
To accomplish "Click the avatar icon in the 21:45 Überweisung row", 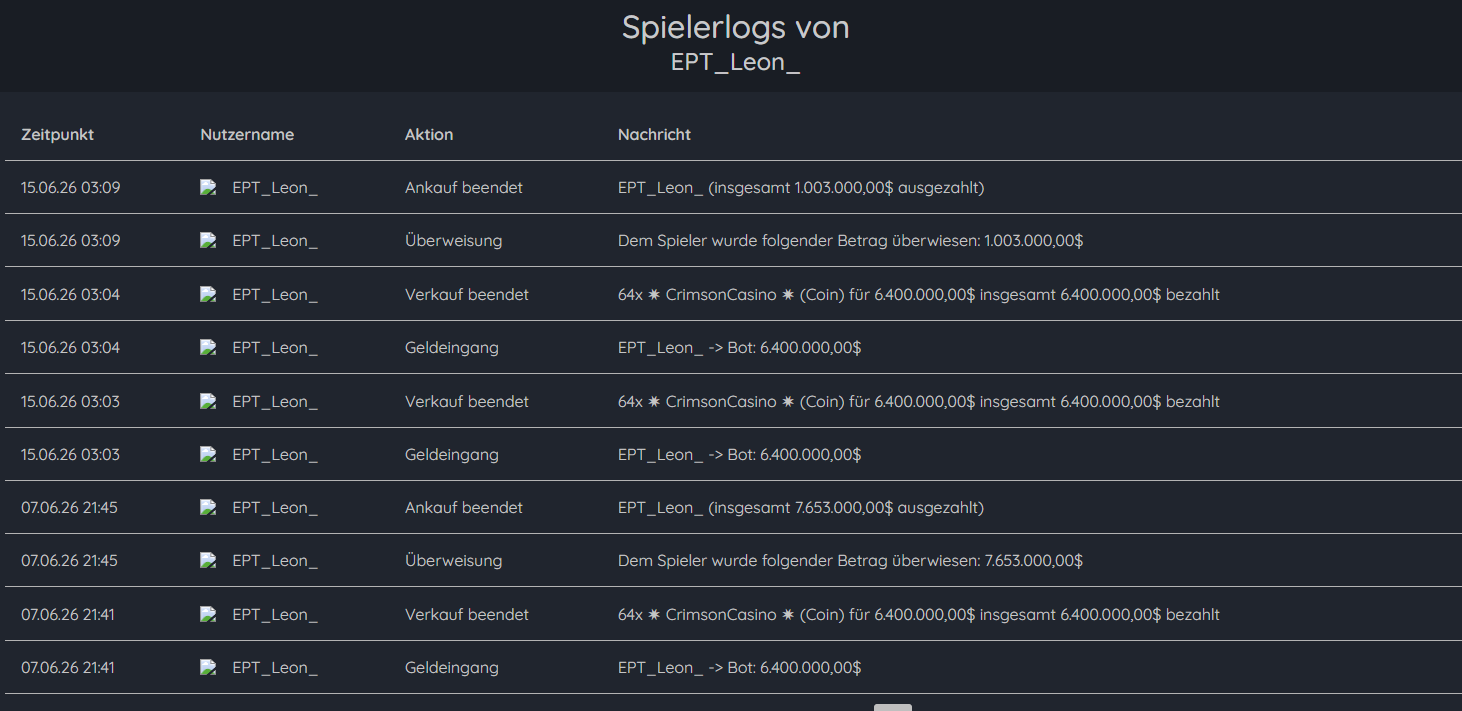I will click(208, 561).
